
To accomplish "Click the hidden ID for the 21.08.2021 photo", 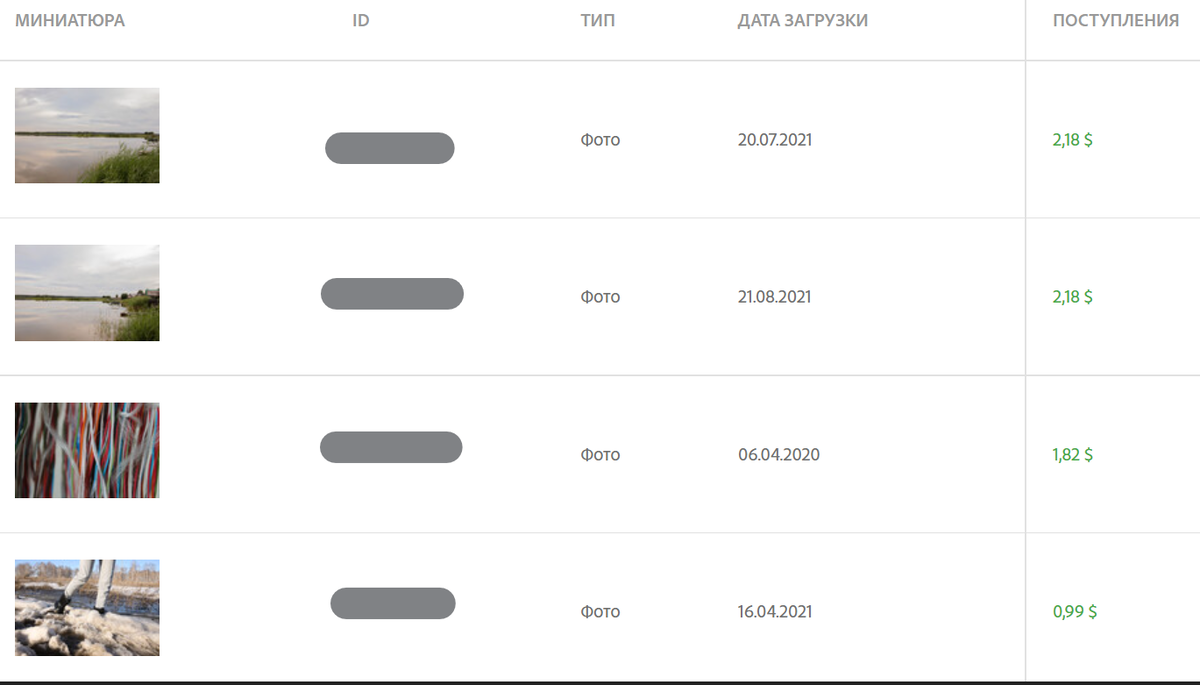I will [392, 294].
